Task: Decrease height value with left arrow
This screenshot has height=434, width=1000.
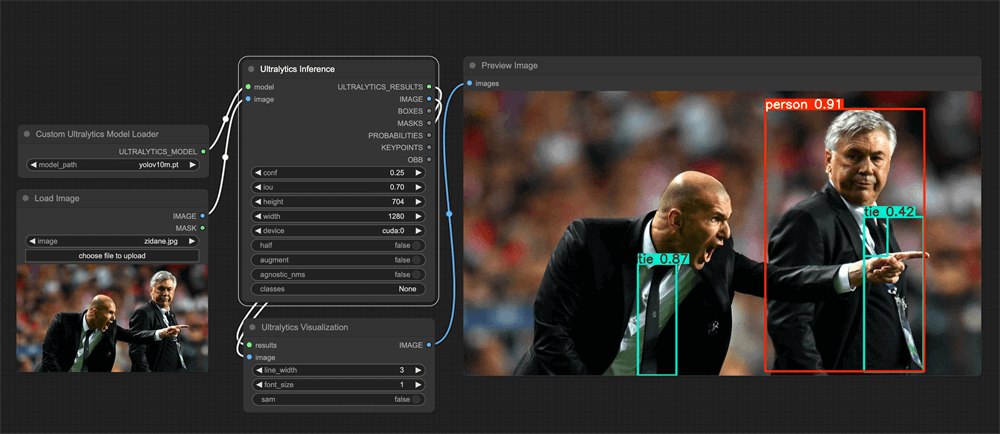Action: pos(258,201)
